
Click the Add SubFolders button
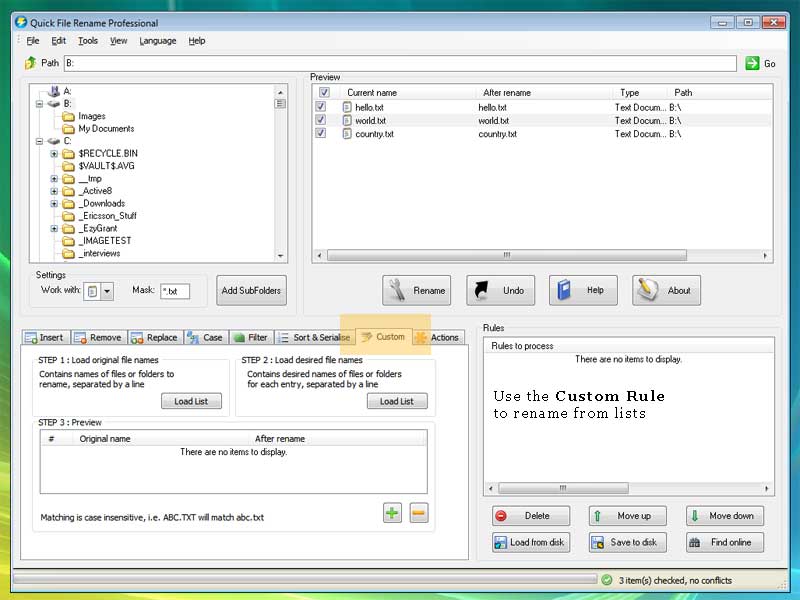252,291
